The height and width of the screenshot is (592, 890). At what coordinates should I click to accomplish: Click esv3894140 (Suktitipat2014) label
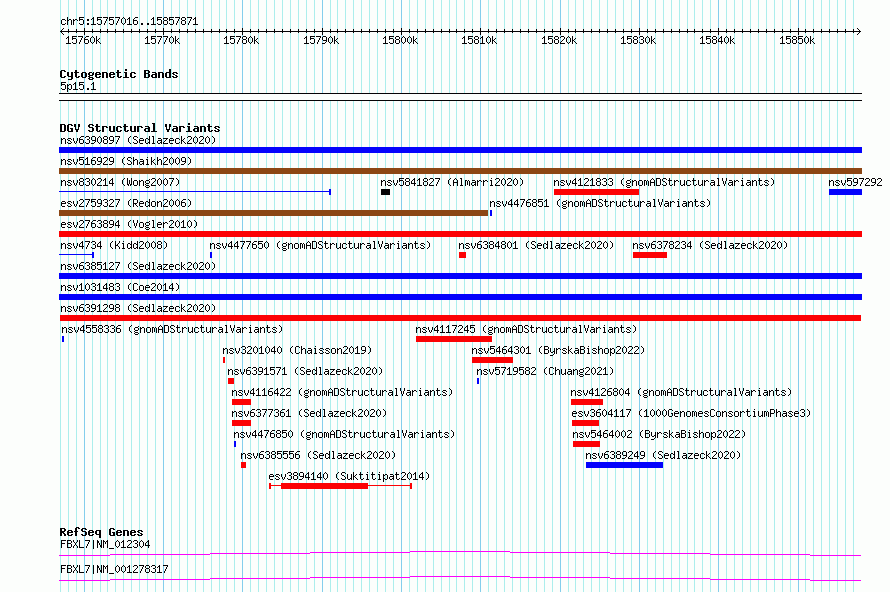pos(349,476)
